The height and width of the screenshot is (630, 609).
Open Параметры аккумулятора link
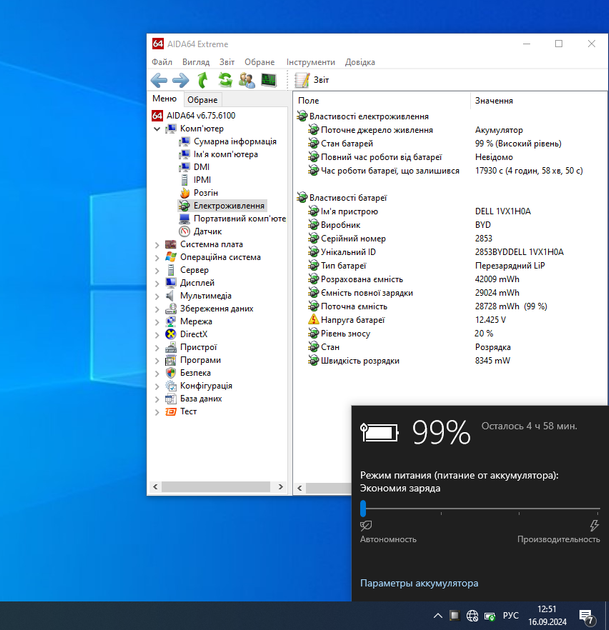point(419,583)
